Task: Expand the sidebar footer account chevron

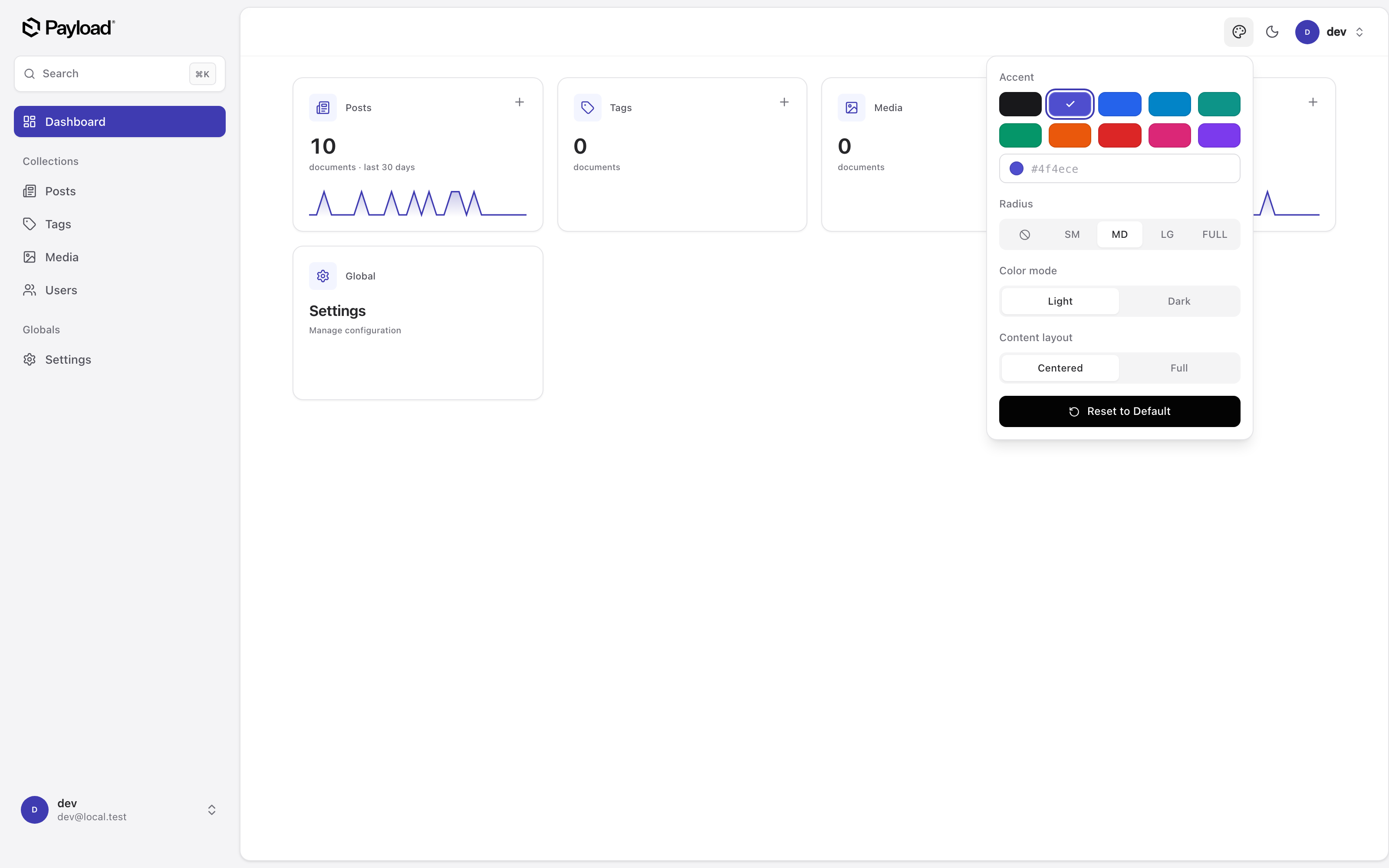Action: tap(211, 809)
